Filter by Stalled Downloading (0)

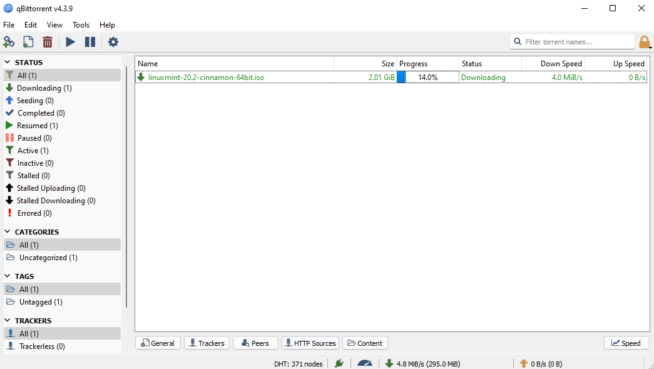click(62, 201)
